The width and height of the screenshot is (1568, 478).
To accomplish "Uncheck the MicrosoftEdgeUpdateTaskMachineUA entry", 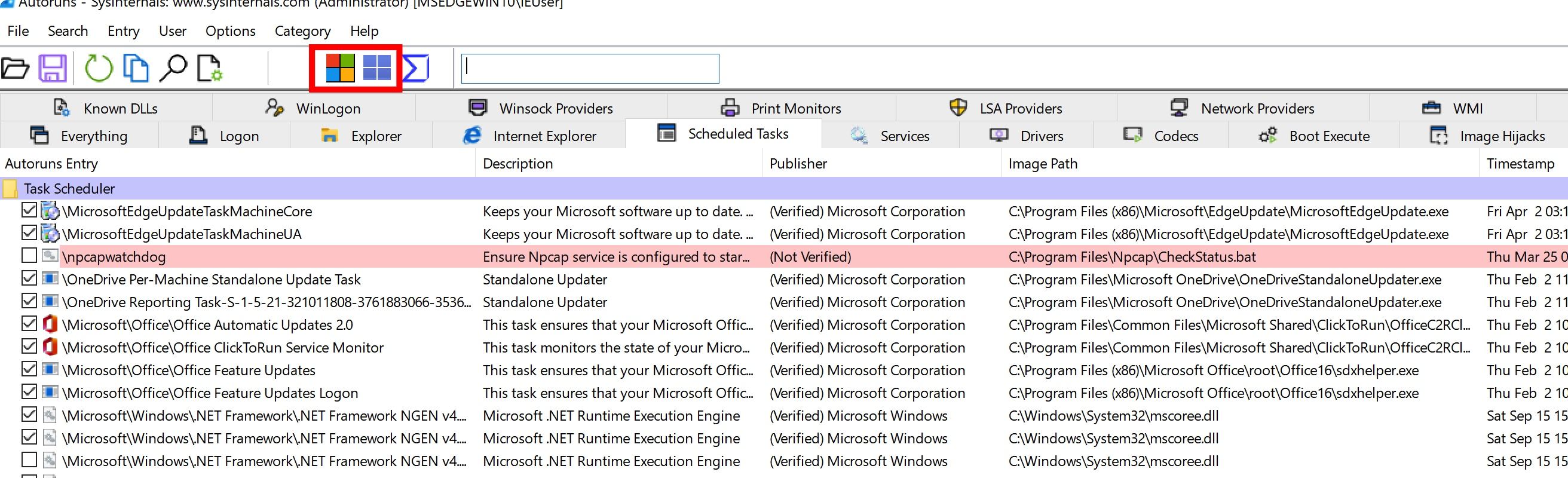I will pos(29,232).
